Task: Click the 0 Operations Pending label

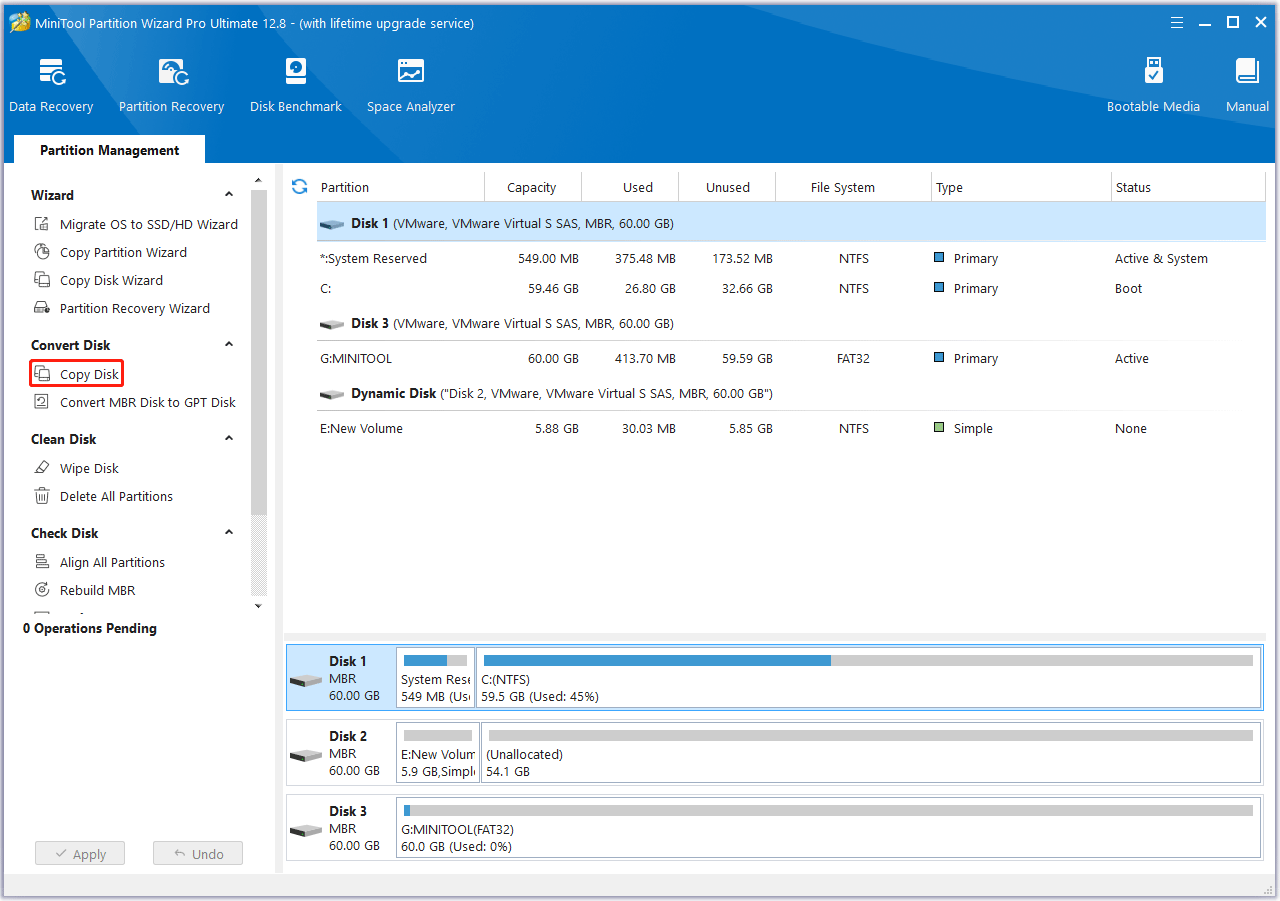Action: pyautogui.click(x=90, y=628)
